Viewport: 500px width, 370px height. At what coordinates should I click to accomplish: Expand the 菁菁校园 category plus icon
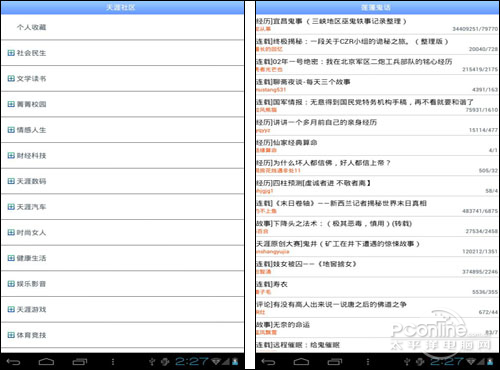click(11, 104)
